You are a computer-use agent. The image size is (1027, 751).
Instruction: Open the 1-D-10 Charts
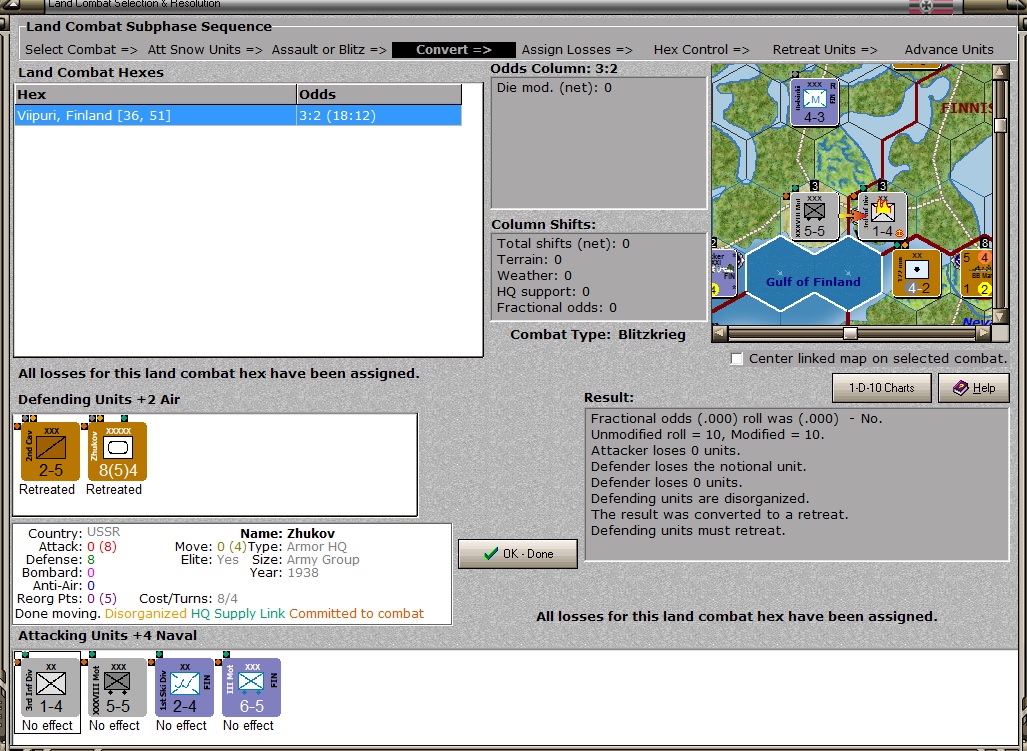(882, 388)
